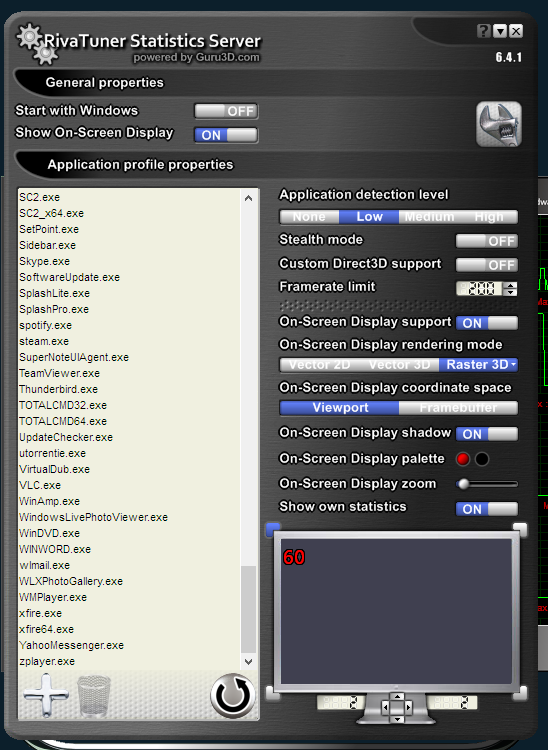Click the down-arrow minimize icon

tap(500, 31)
